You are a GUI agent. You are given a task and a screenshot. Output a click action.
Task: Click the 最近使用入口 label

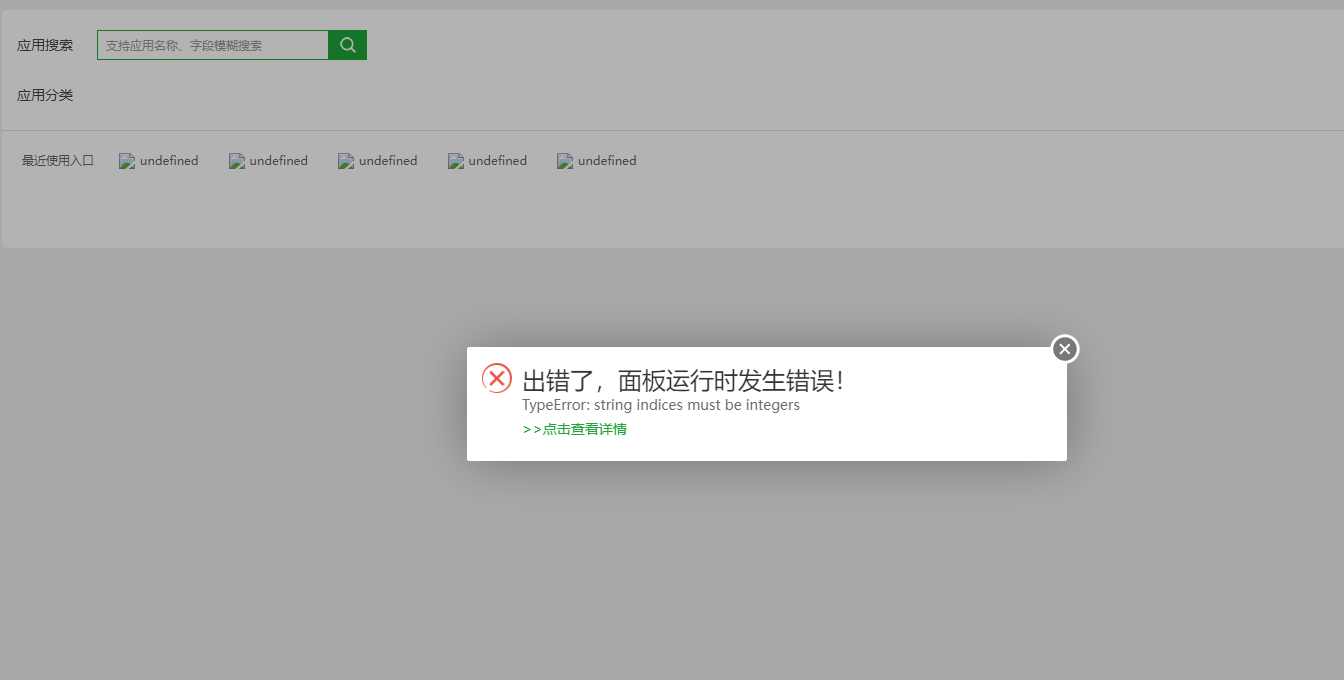[58, 161]
